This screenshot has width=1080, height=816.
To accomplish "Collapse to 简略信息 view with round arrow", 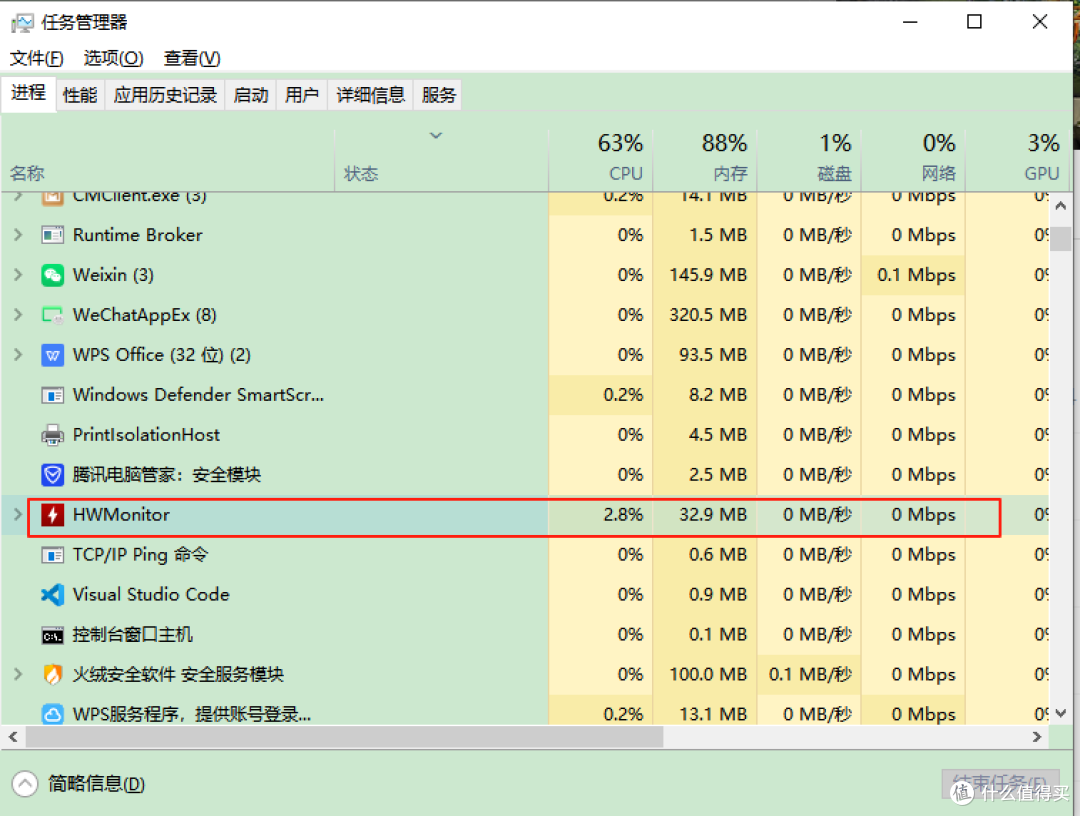I will pos(25,784).
